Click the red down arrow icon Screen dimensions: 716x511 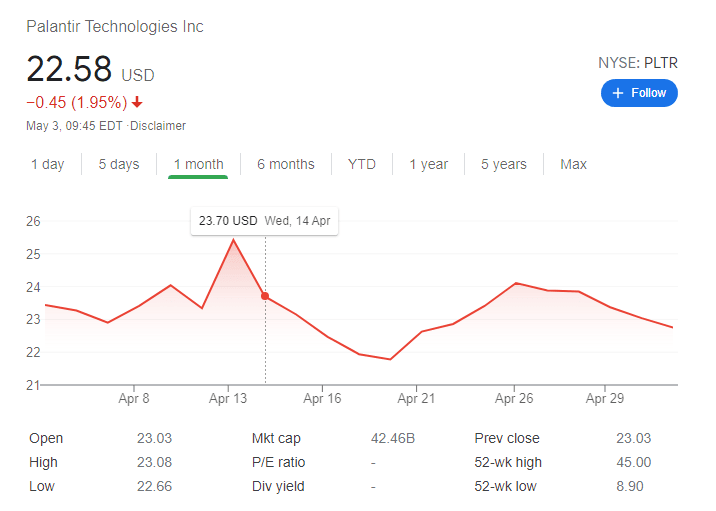click(x=137, y=102)
